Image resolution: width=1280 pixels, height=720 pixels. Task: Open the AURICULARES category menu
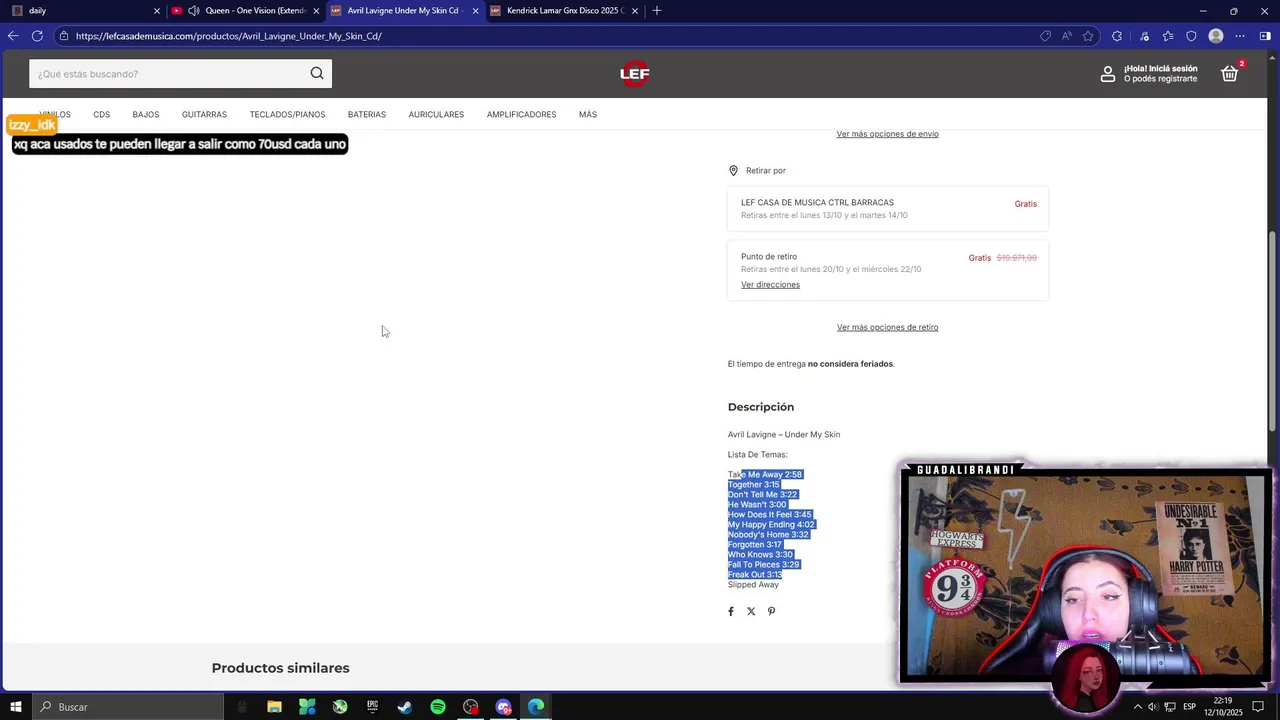436,115
